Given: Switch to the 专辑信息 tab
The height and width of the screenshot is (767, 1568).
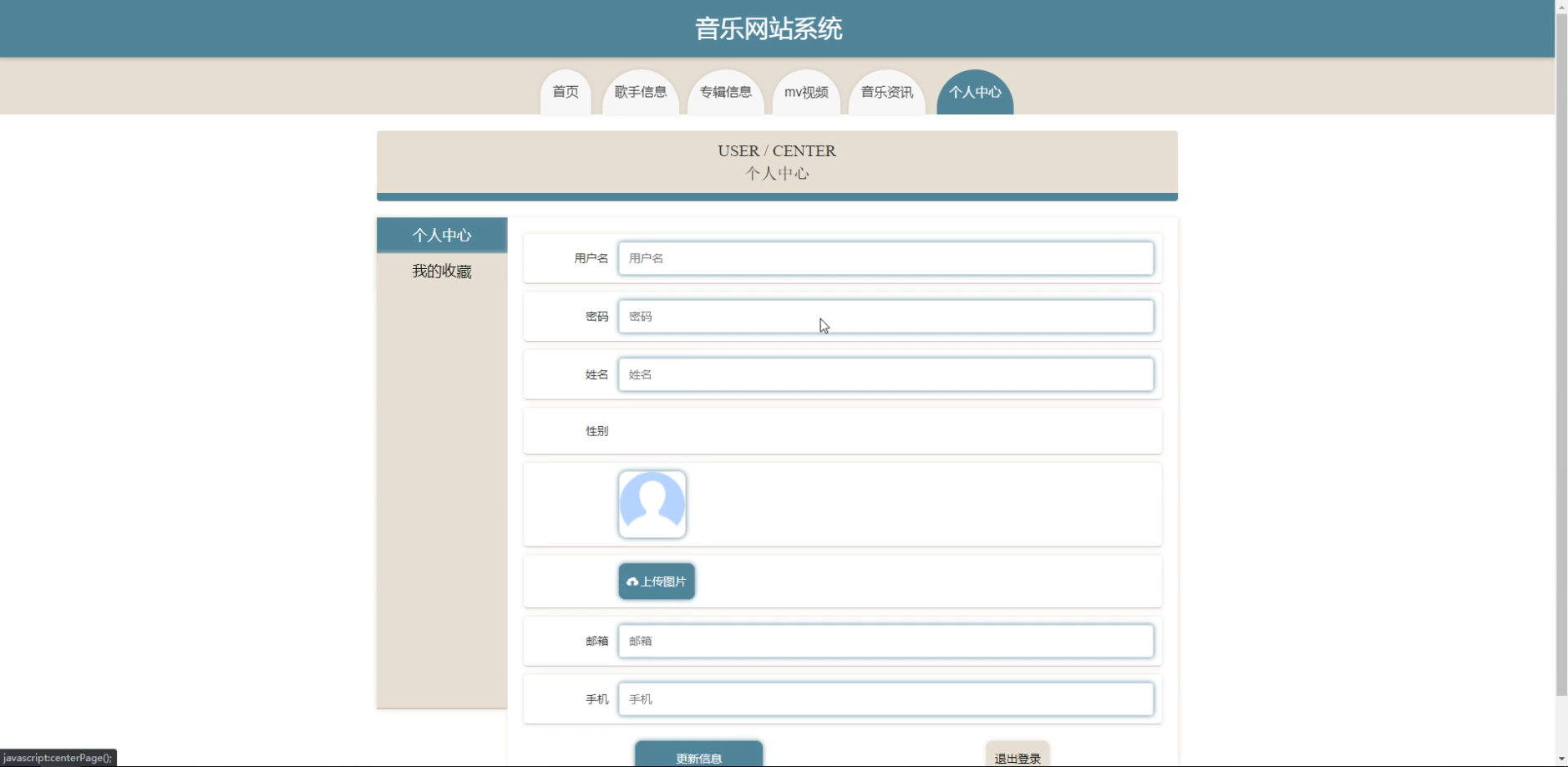Looking at the screenshot, I should coord(725,92).
